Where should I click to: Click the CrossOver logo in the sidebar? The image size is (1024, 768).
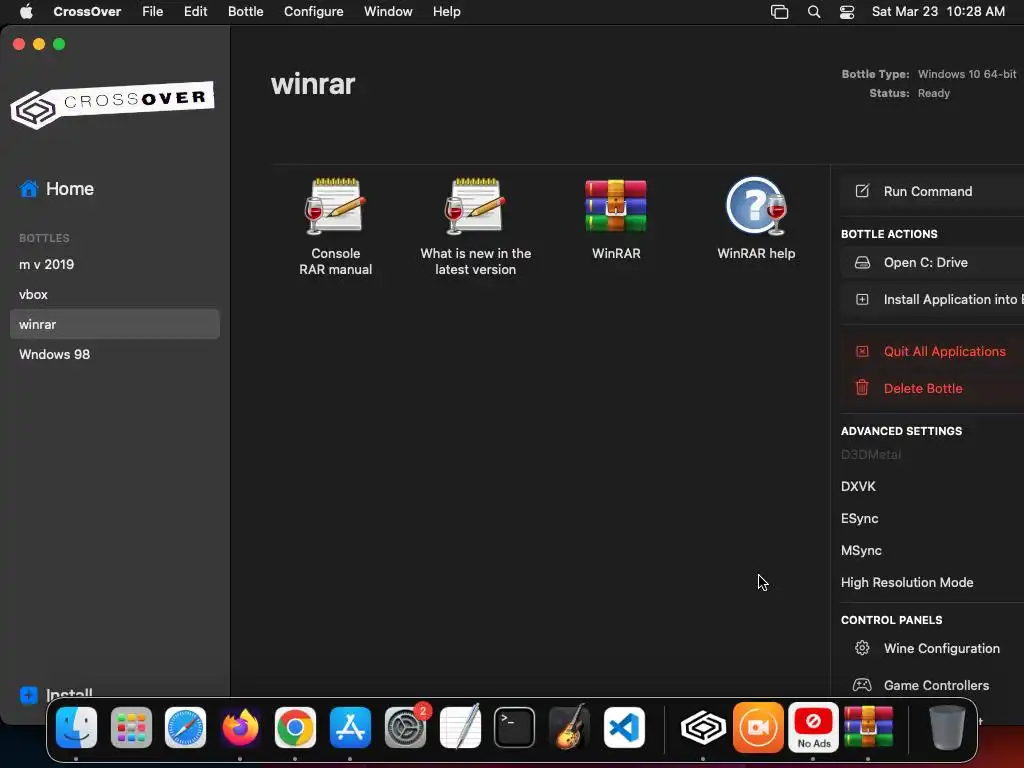(x=112, y=105)
